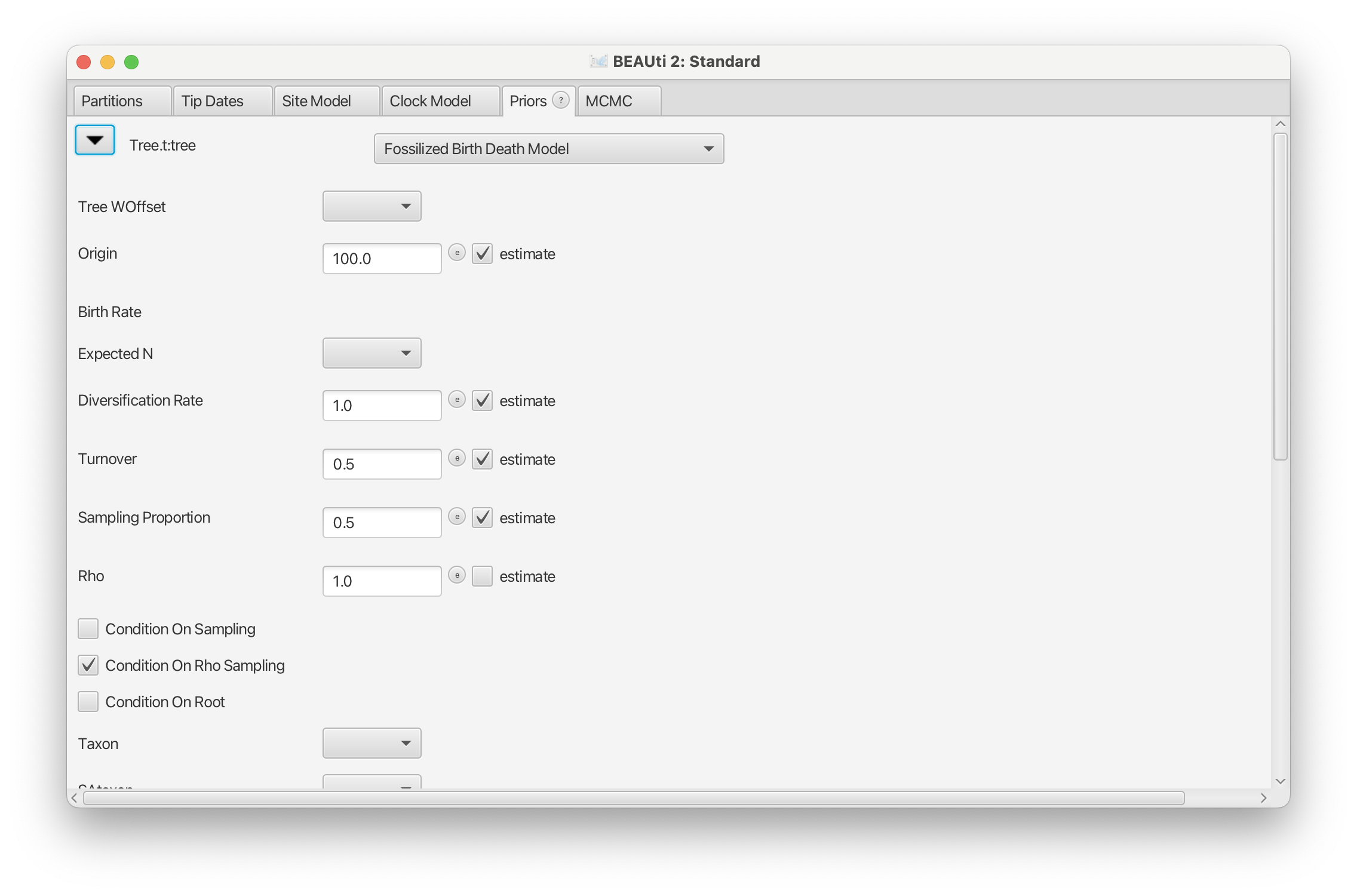Click the edit icon beside Sampling Proportion
This screenshot has height=896, width=1357.
pyautogui.click(x=457, y=517)
